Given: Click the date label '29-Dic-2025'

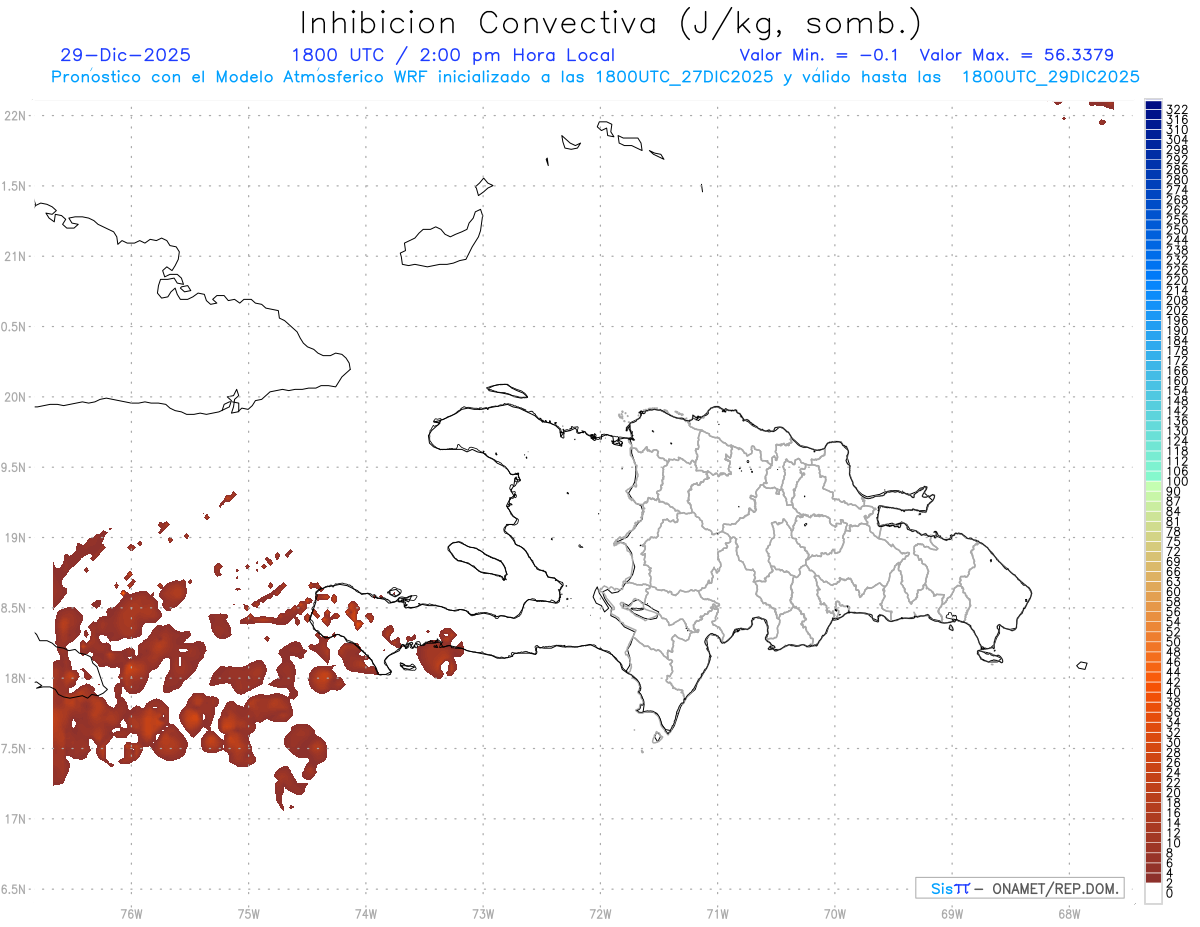Looking at the screenshot, I should [125, 55].
